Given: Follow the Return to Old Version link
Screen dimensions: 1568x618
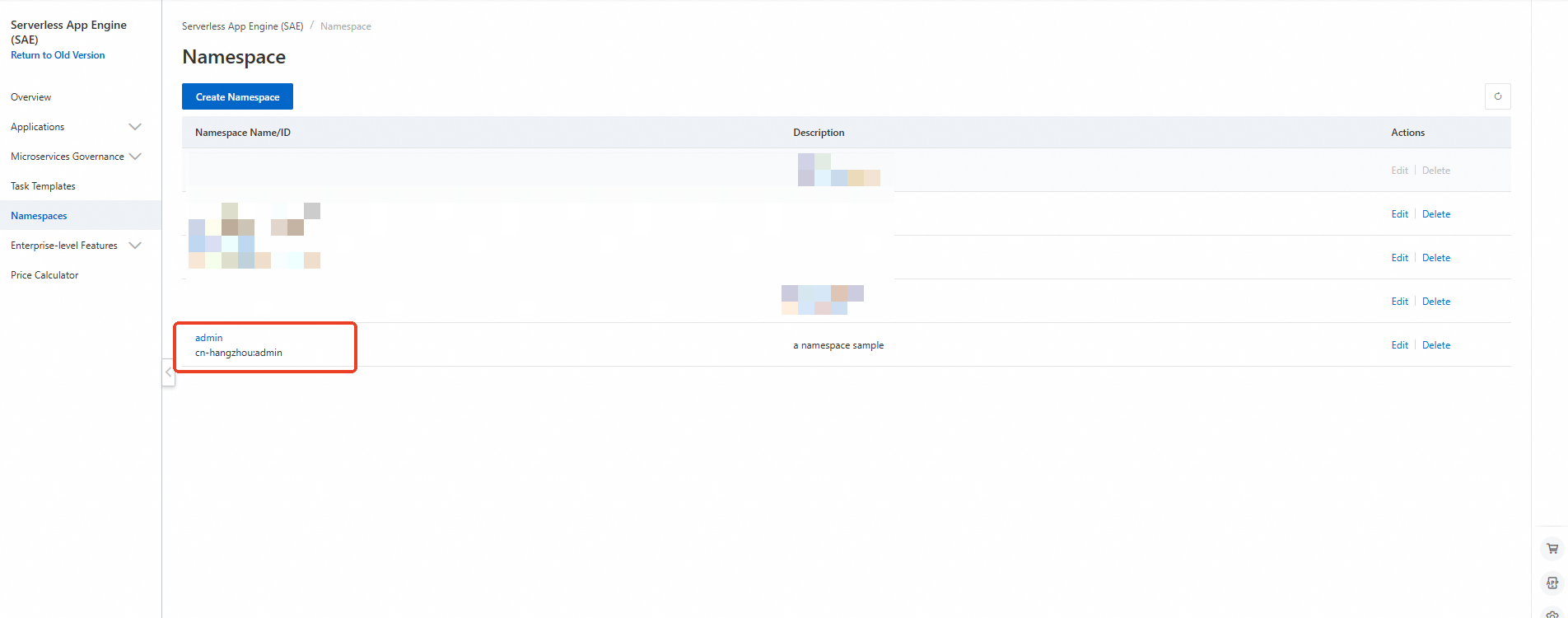Looking at the screenshot, I should pos(58,55).
